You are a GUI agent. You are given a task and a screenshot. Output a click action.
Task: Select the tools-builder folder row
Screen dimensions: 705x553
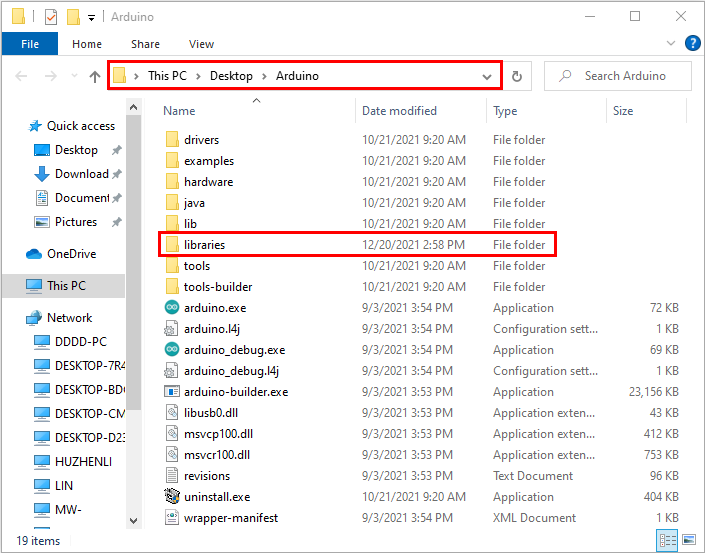pos(423,286)
